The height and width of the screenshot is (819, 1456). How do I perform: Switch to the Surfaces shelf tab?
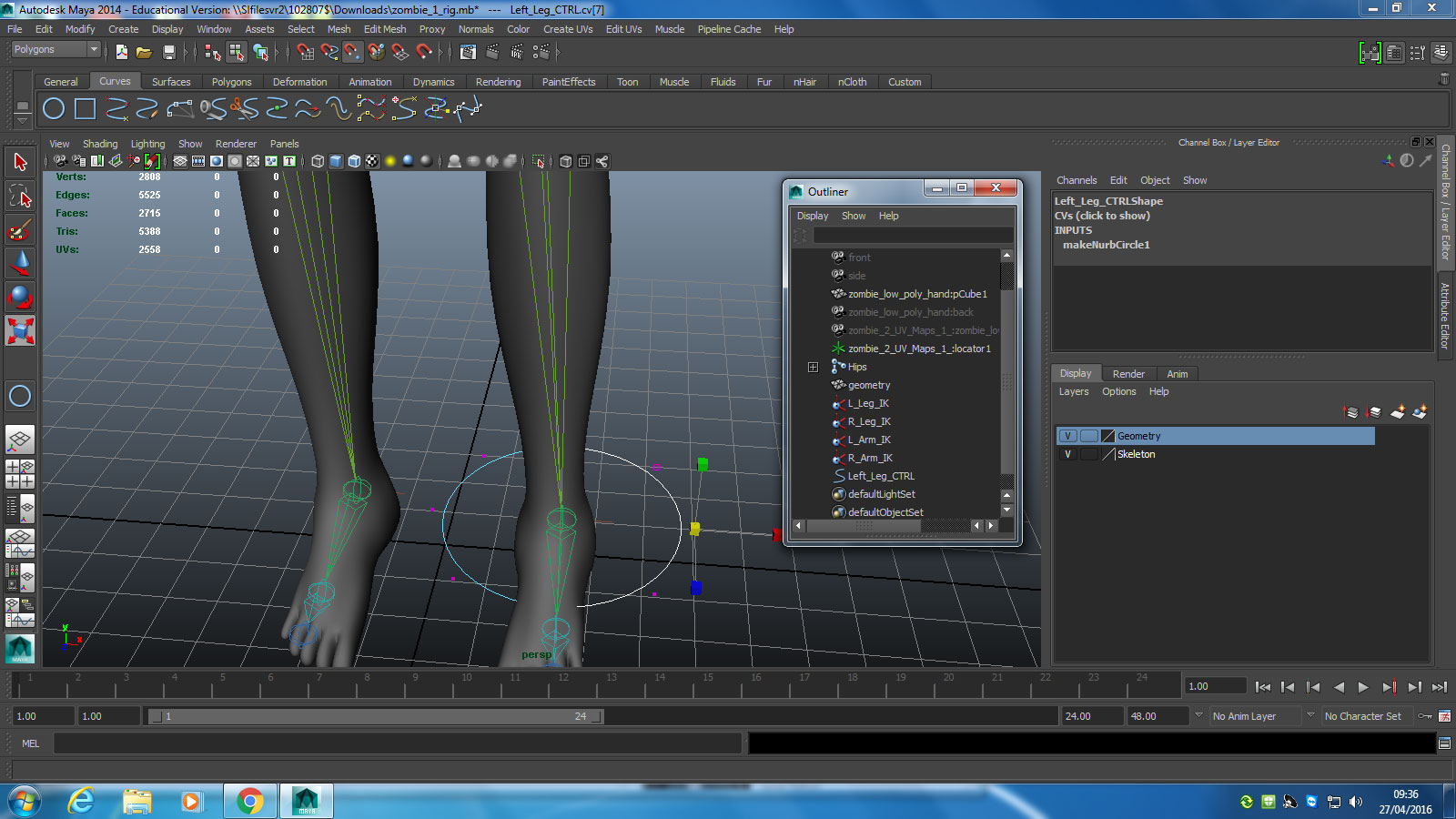click(x=171, y=82)
